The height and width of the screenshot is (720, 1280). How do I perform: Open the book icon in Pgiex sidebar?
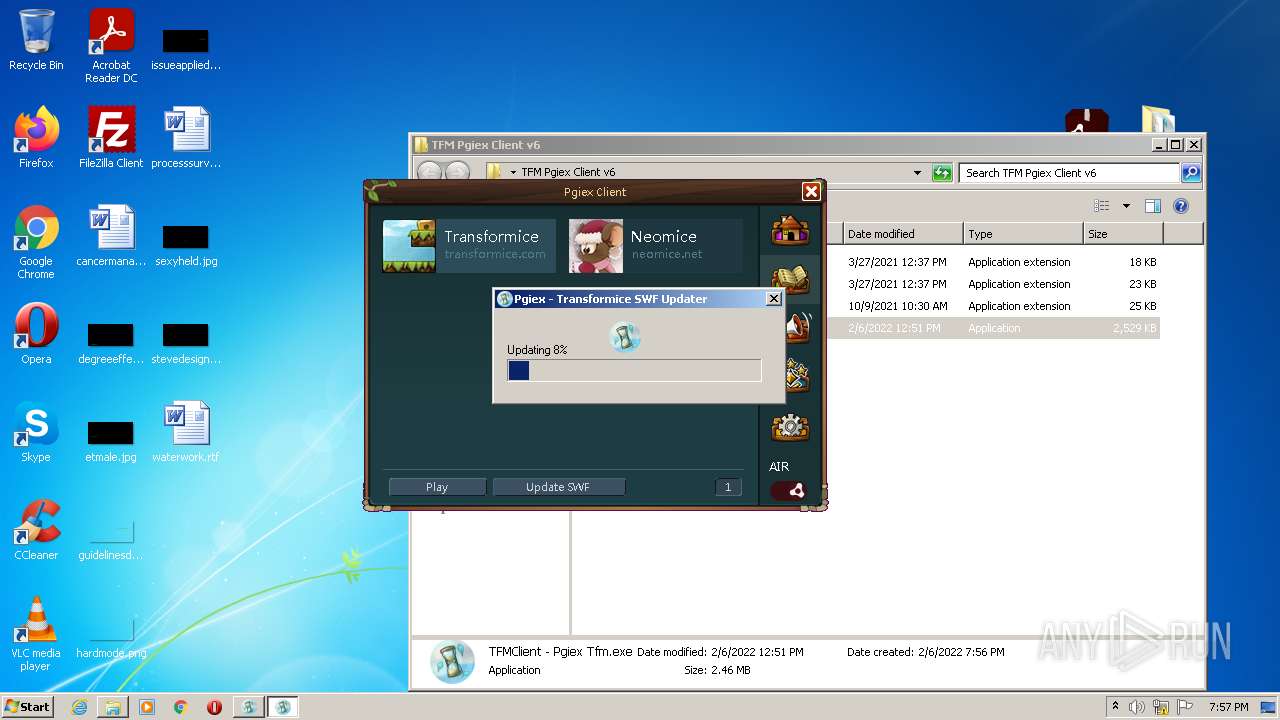[x=790, y=278]
